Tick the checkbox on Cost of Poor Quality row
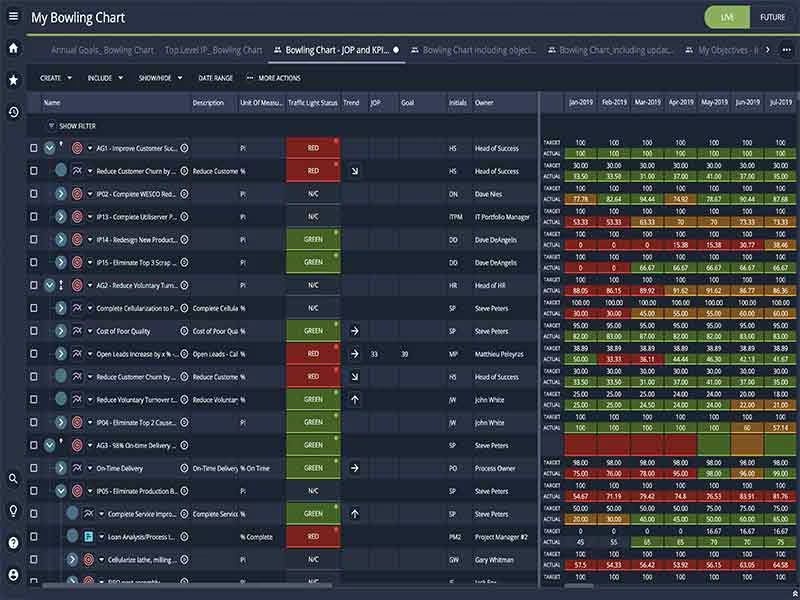This screenshot has width=800, height=600. (x=34, y=331)
